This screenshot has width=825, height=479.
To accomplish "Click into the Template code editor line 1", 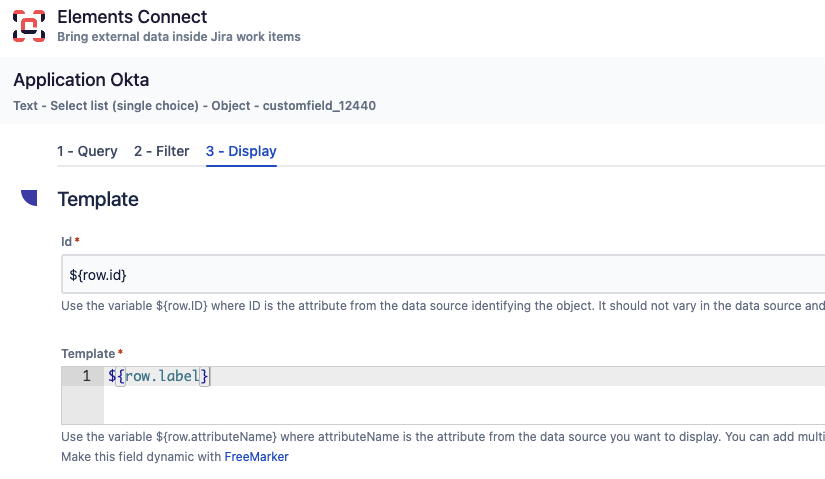I will (x=464, y=376).
